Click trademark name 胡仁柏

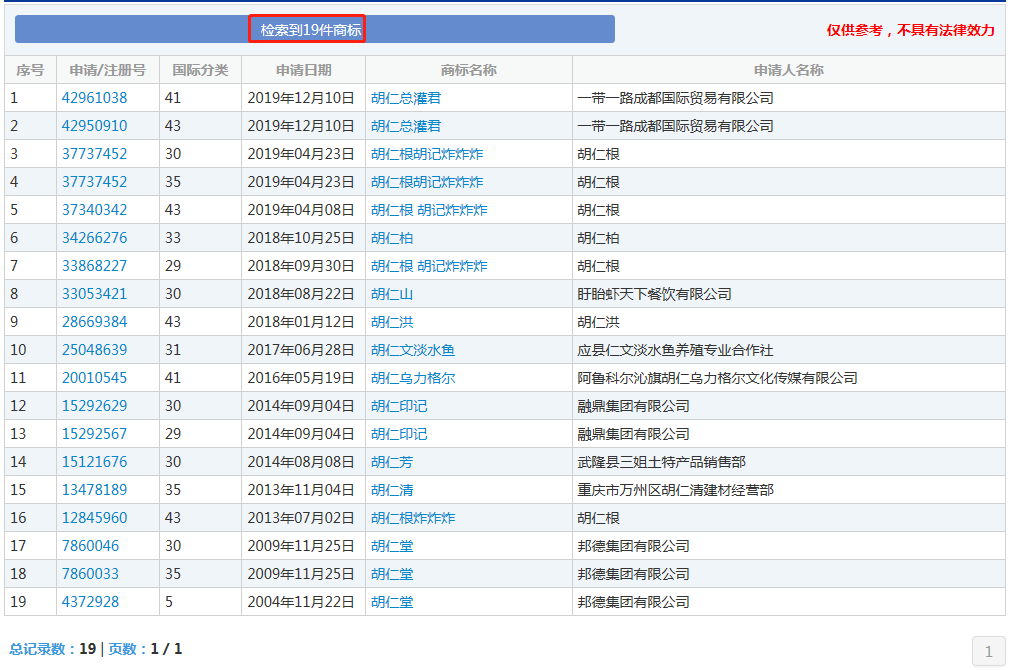coord(392,238)
